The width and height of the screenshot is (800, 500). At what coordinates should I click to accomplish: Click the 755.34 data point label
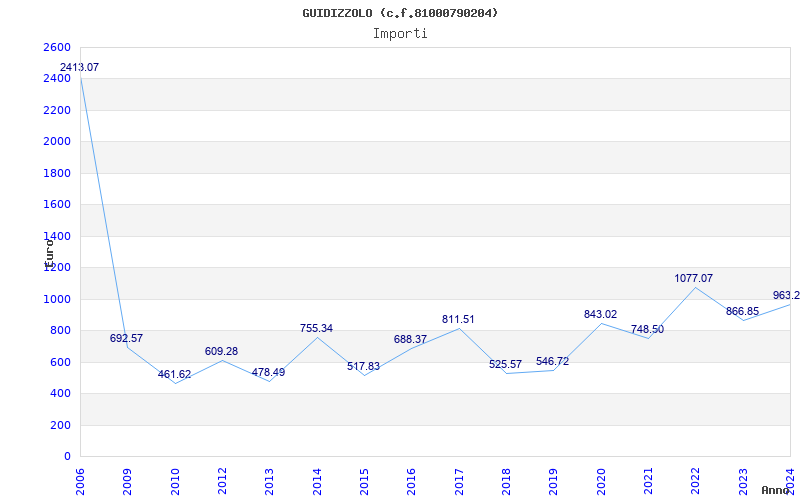316,329
